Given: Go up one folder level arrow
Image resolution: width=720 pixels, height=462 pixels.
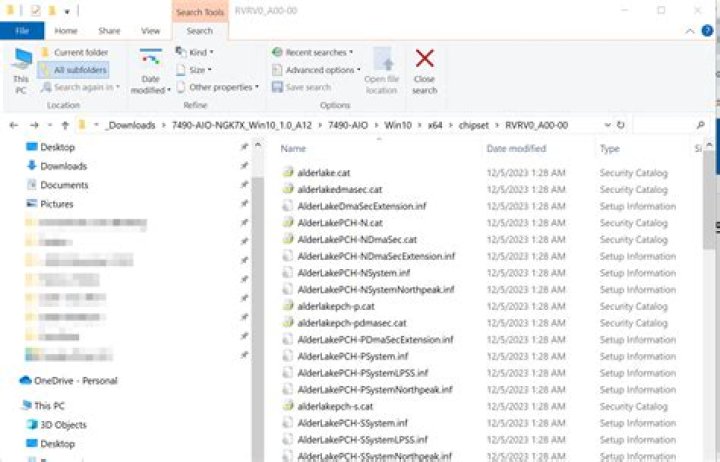Looking at the screenshot, I should 65,125.
